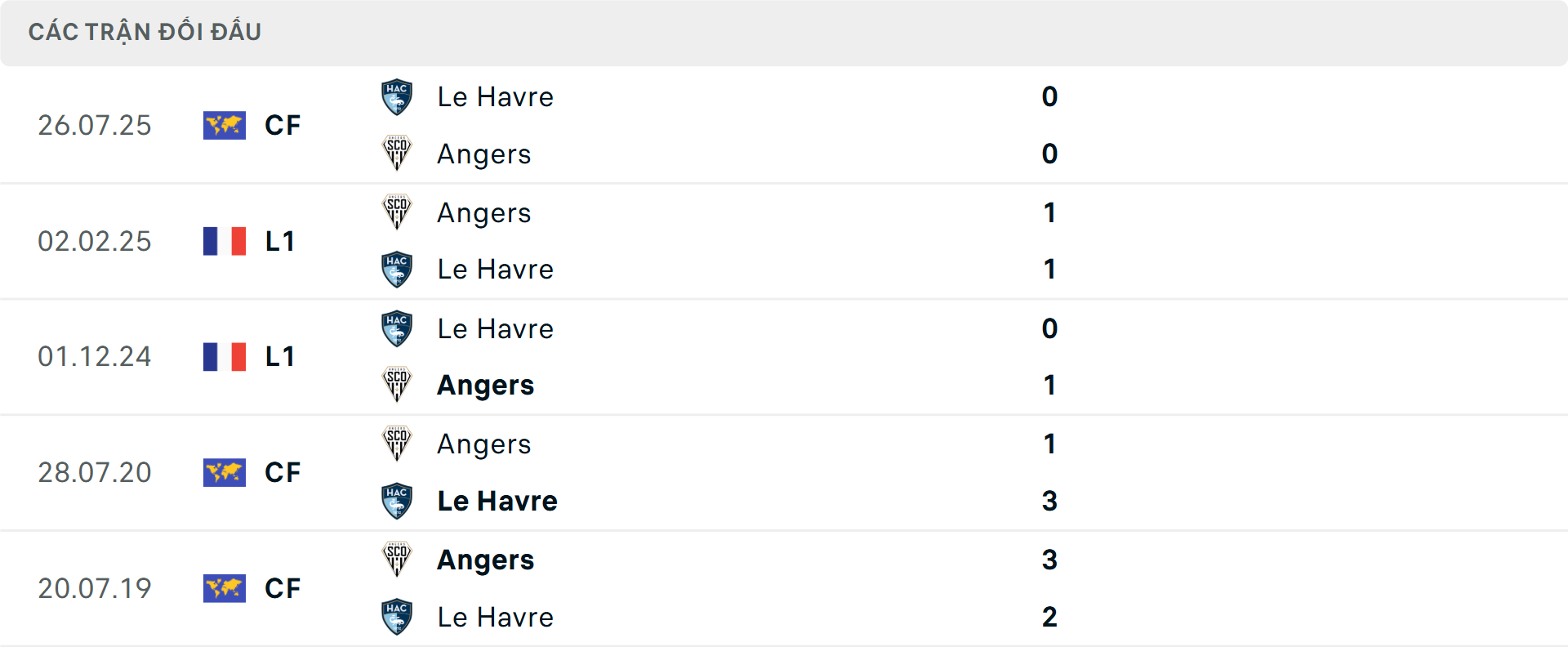Select the Angers SCO crest beside 02.02.25 match

(x=397, y=212)
